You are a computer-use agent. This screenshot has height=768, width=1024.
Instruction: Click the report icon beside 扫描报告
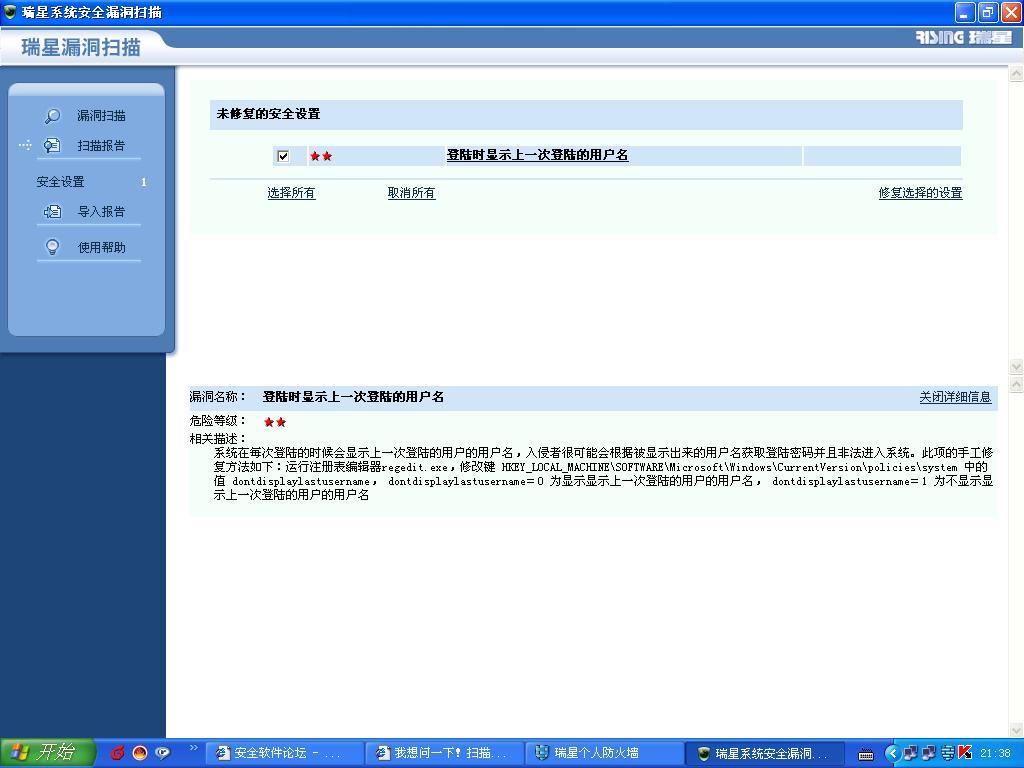click(52, 146)
